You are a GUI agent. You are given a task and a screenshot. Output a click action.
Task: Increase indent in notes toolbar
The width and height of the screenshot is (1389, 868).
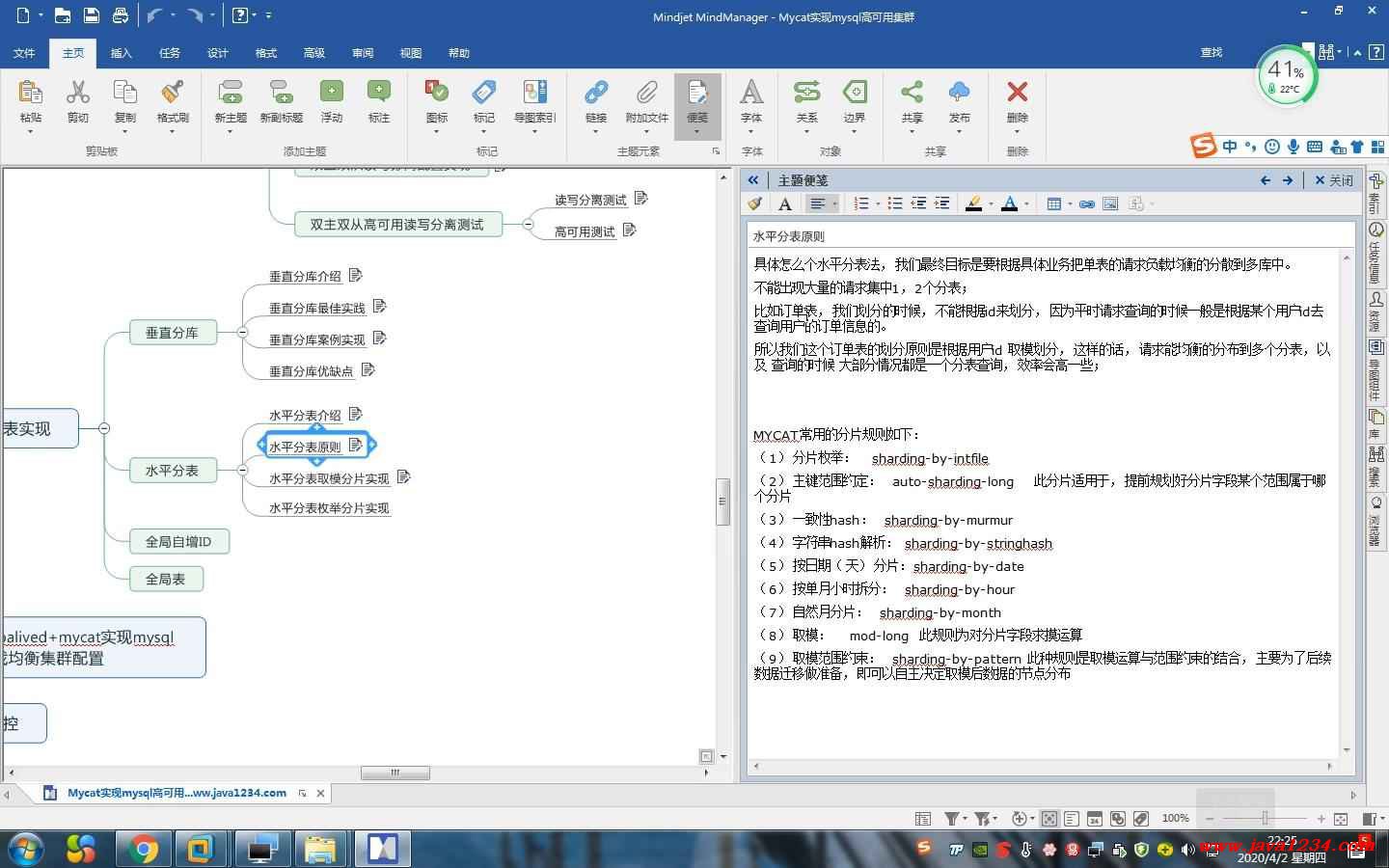pyautogui.click(x=942, y=203)
